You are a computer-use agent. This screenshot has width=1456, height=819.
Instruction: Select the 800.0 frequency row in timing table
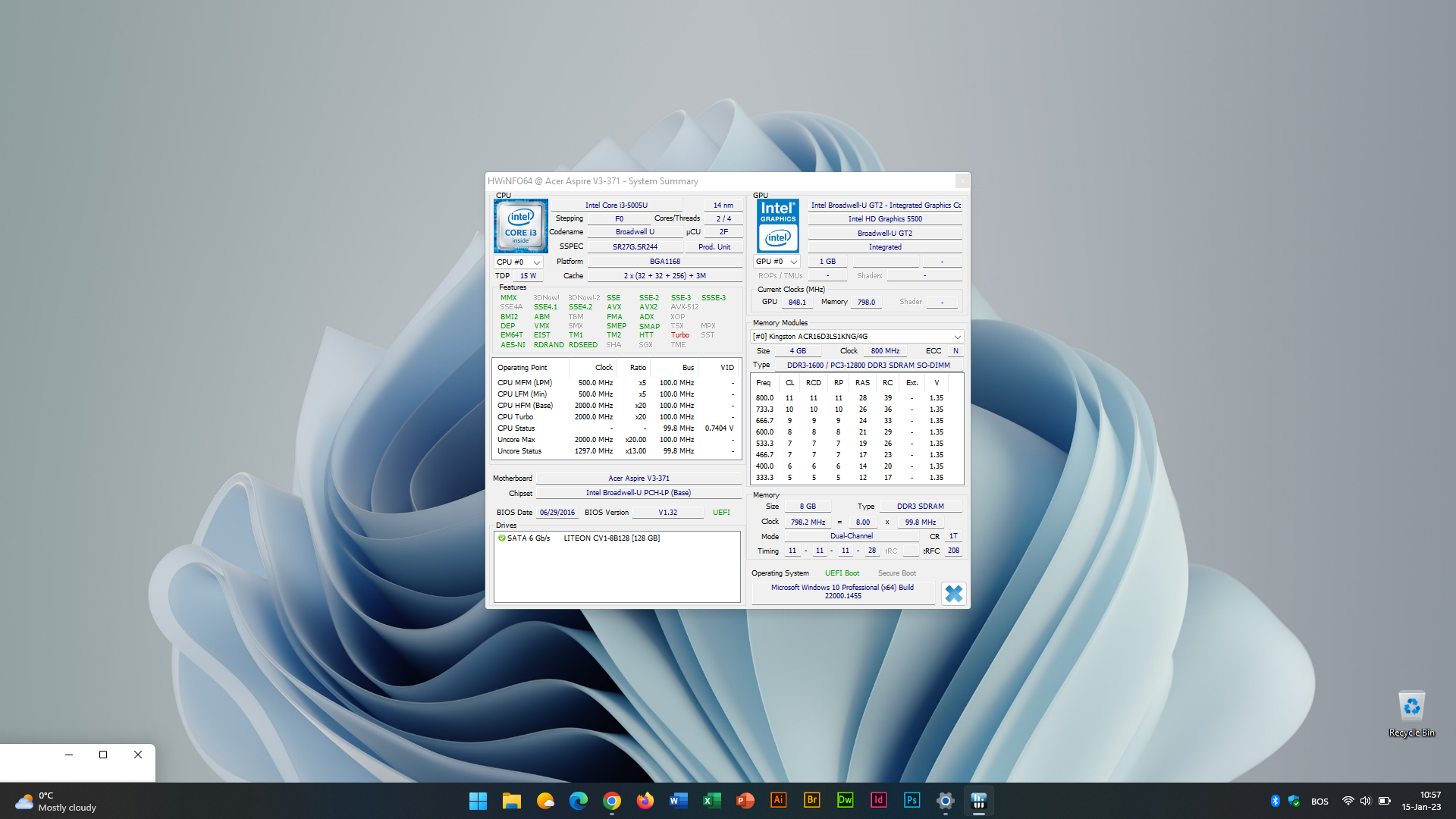point(857,398)
